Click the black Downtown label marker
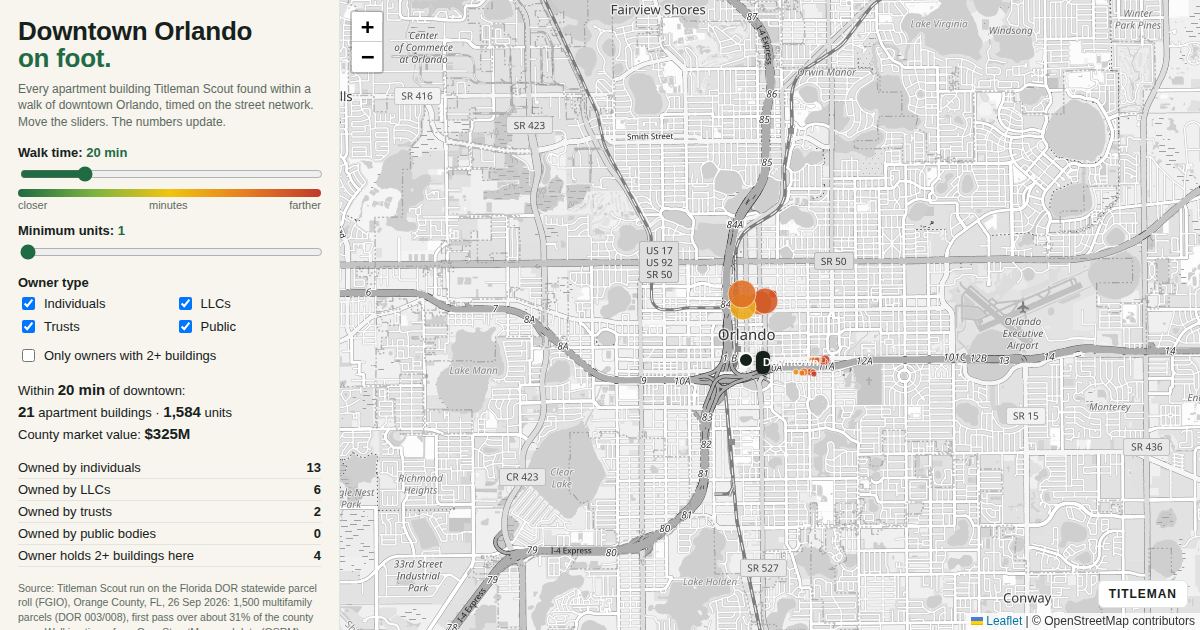 click(764, 363)
